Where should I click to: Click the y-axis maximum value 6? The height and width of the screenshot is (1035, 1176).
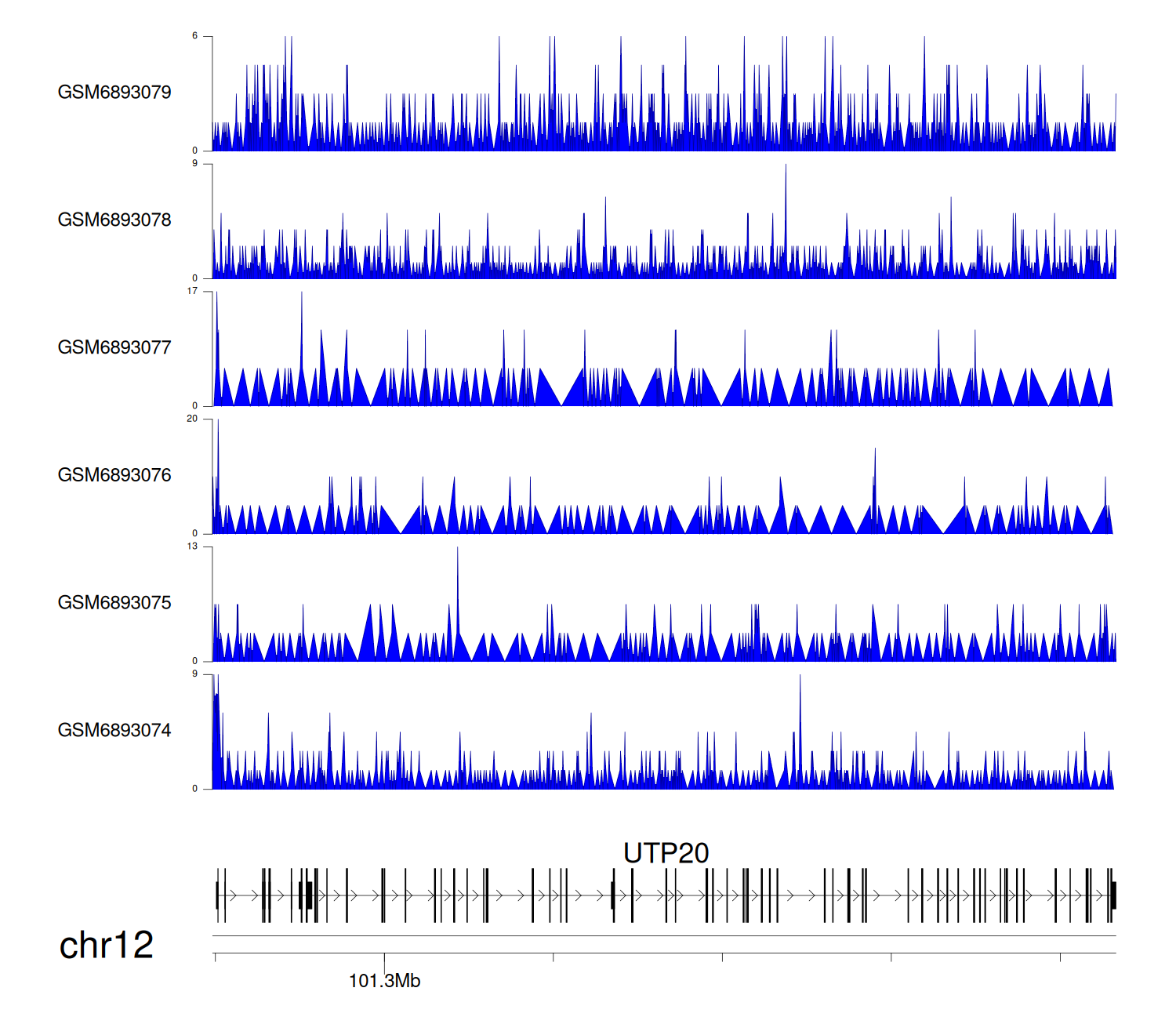pos(195,36)
